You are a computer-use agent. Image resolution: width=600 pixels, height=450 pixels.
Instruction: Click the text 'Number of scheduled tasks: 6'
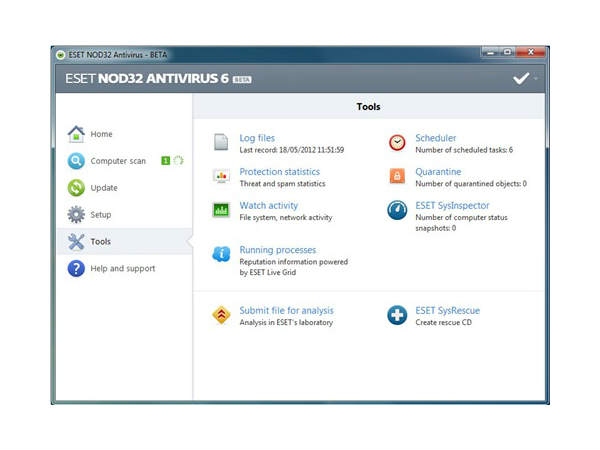(x=464, y=150)
